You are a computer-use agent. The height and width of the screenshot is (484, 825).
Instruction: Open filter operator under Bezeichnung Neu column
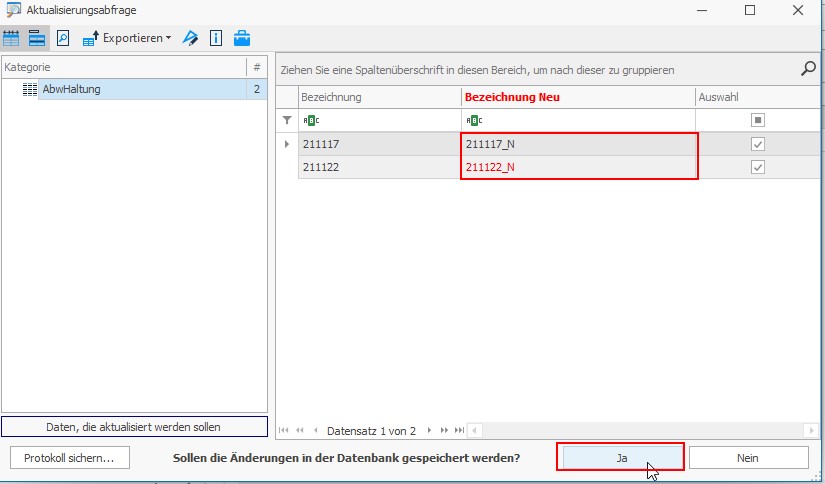(x=473, y=120)
